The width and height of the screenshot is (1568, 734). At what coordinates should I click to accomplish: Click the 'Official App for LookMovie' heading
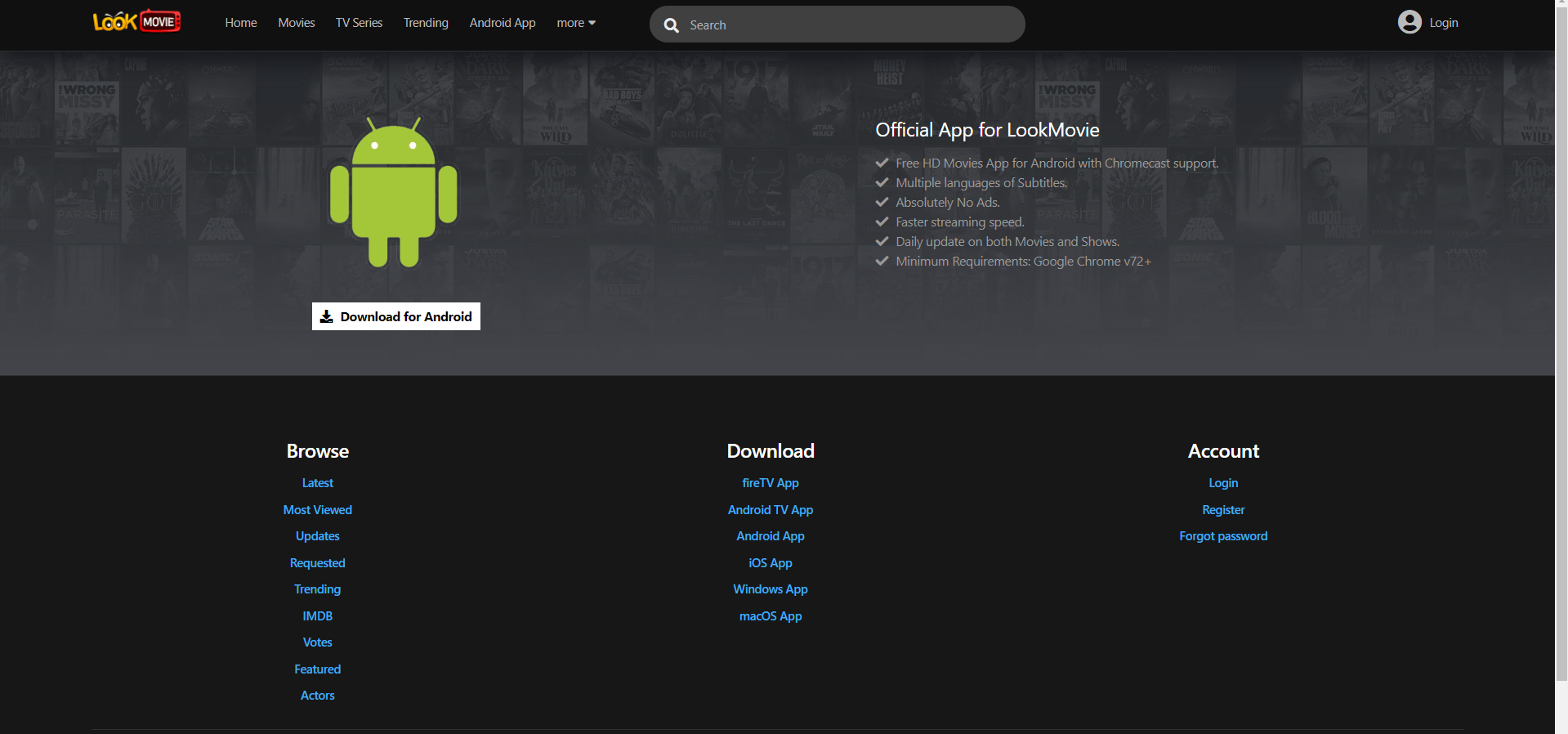click(987, 130)
